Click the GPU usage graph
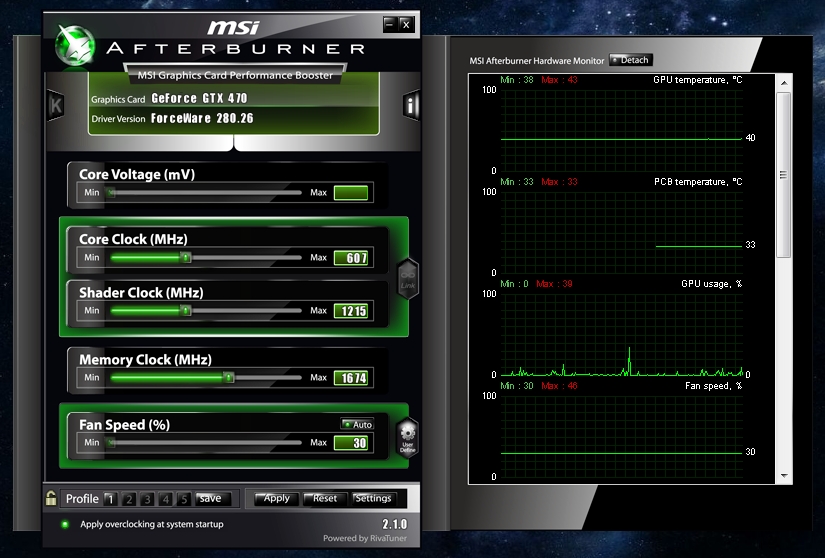 tap(621, 334)
